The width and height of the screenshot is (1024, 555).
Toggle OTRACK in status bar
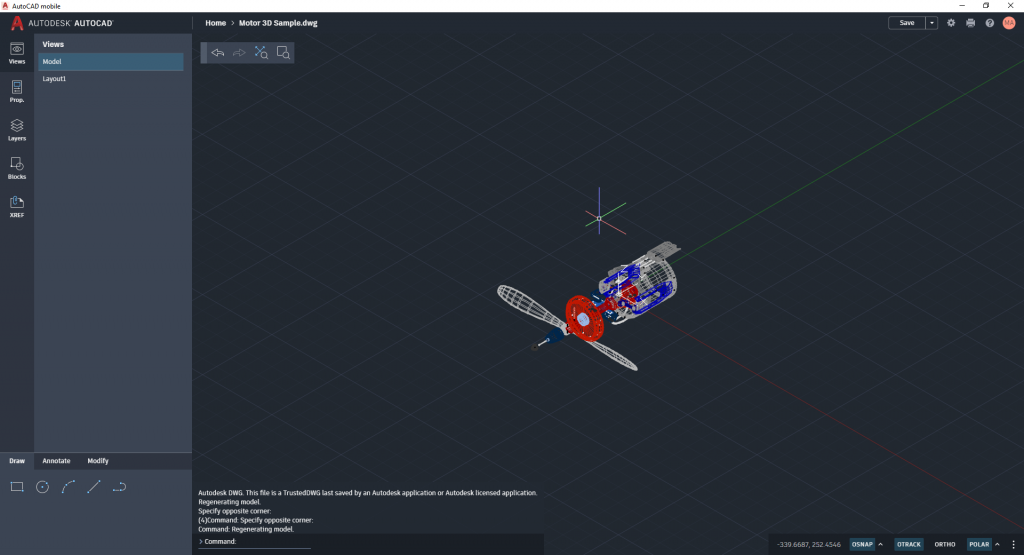908,545
